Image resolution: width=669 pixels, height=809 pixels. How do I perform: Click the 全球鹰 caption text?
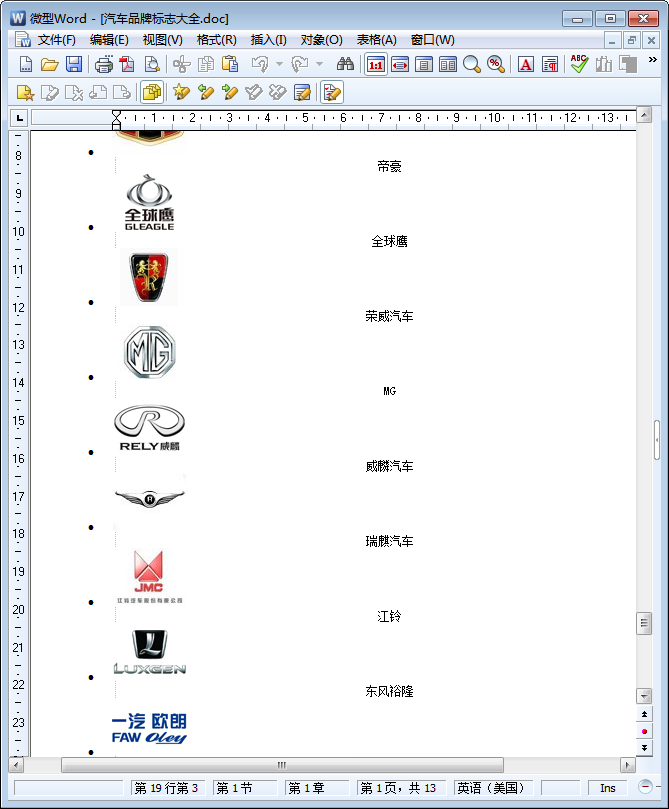tap(389, 241)
